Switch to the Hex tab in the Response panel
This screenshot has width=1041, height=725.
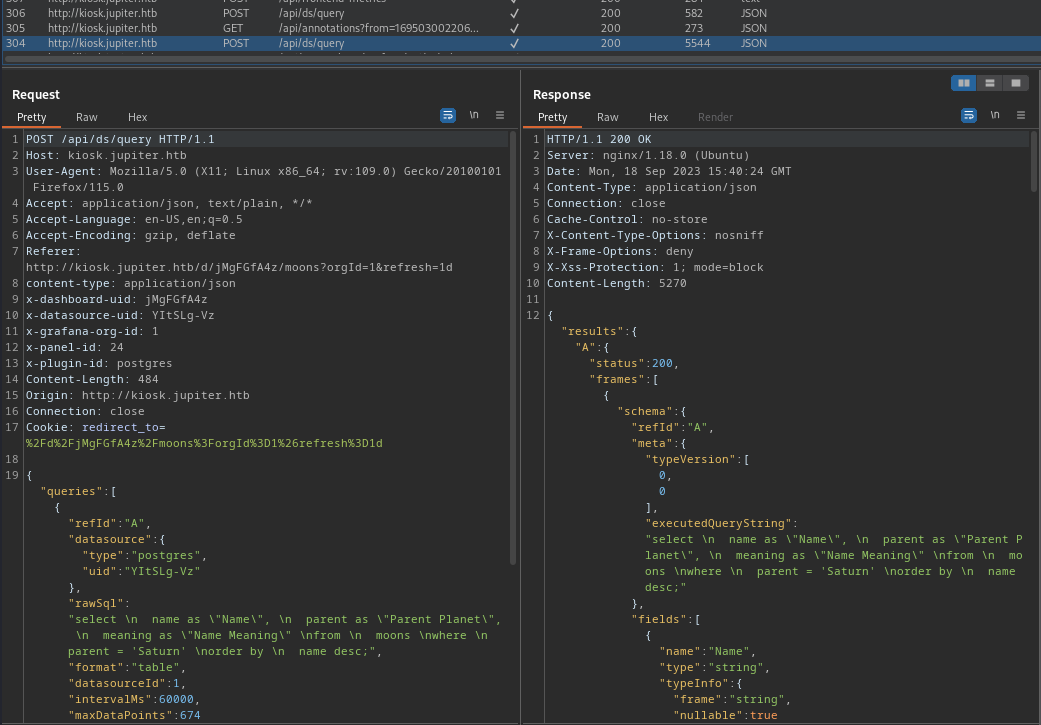pyautogui.click(x=658, y=117)
